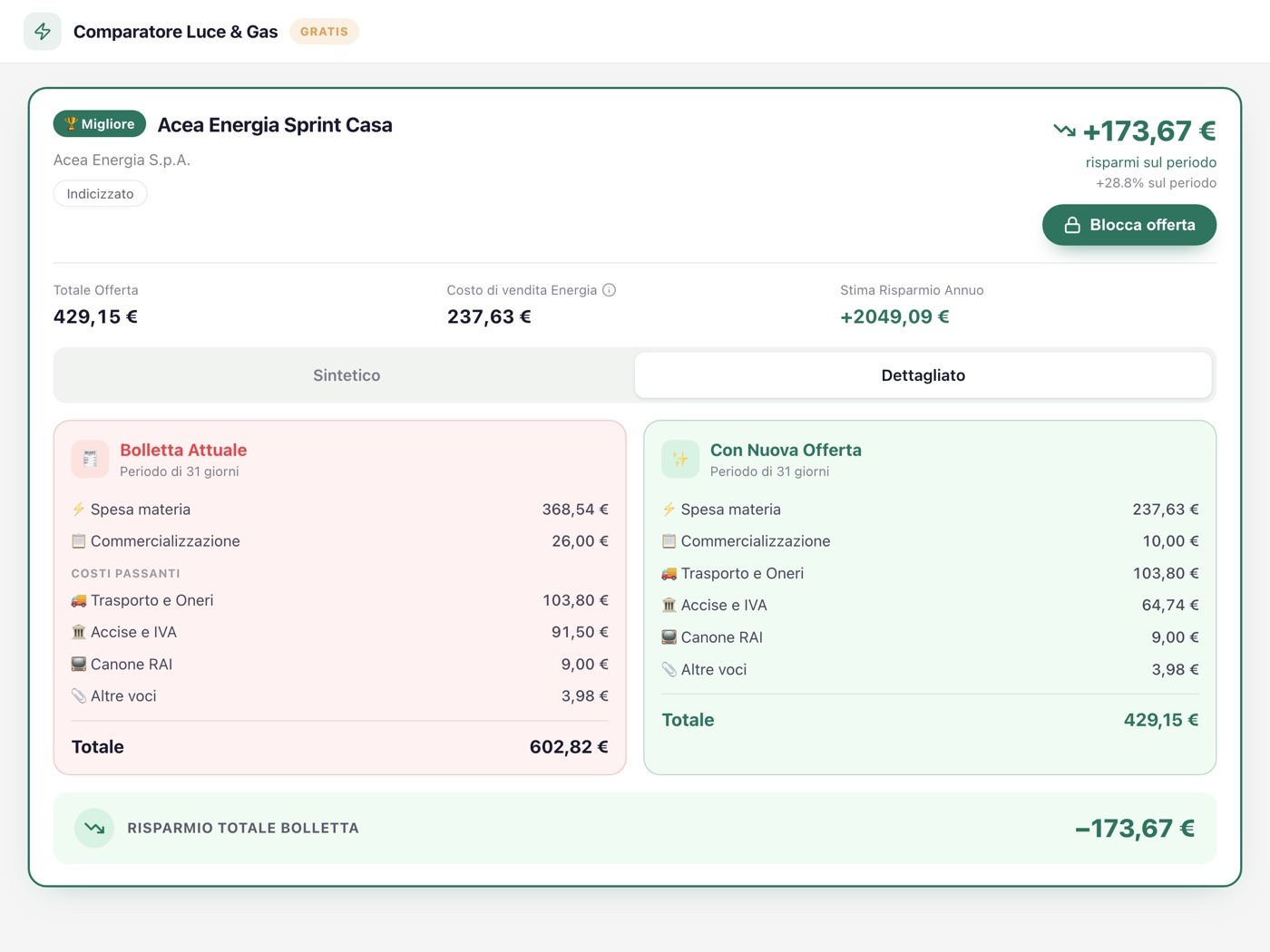This screenshot has width=1270, height=952.
Task: Click the Commercializzazione icon in Bolletta Attuale
Action: [x=79, y=541]
